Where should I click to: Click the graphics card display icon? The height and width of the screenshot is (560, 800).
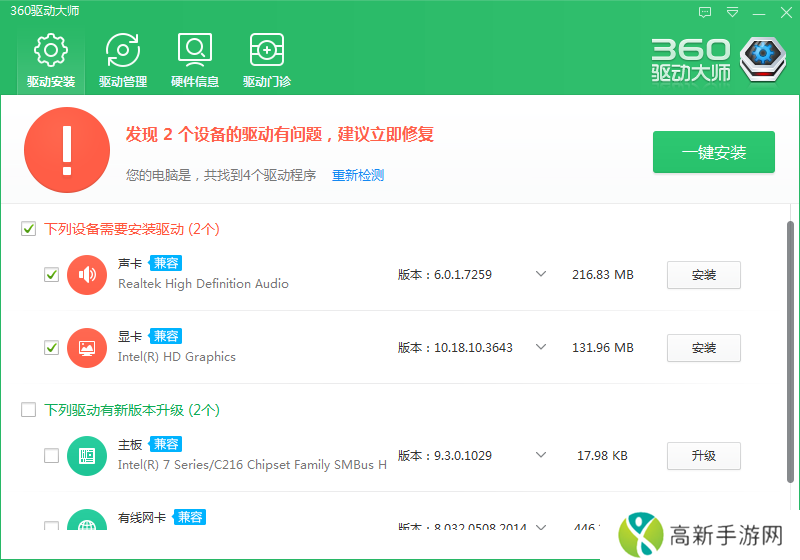87,348
